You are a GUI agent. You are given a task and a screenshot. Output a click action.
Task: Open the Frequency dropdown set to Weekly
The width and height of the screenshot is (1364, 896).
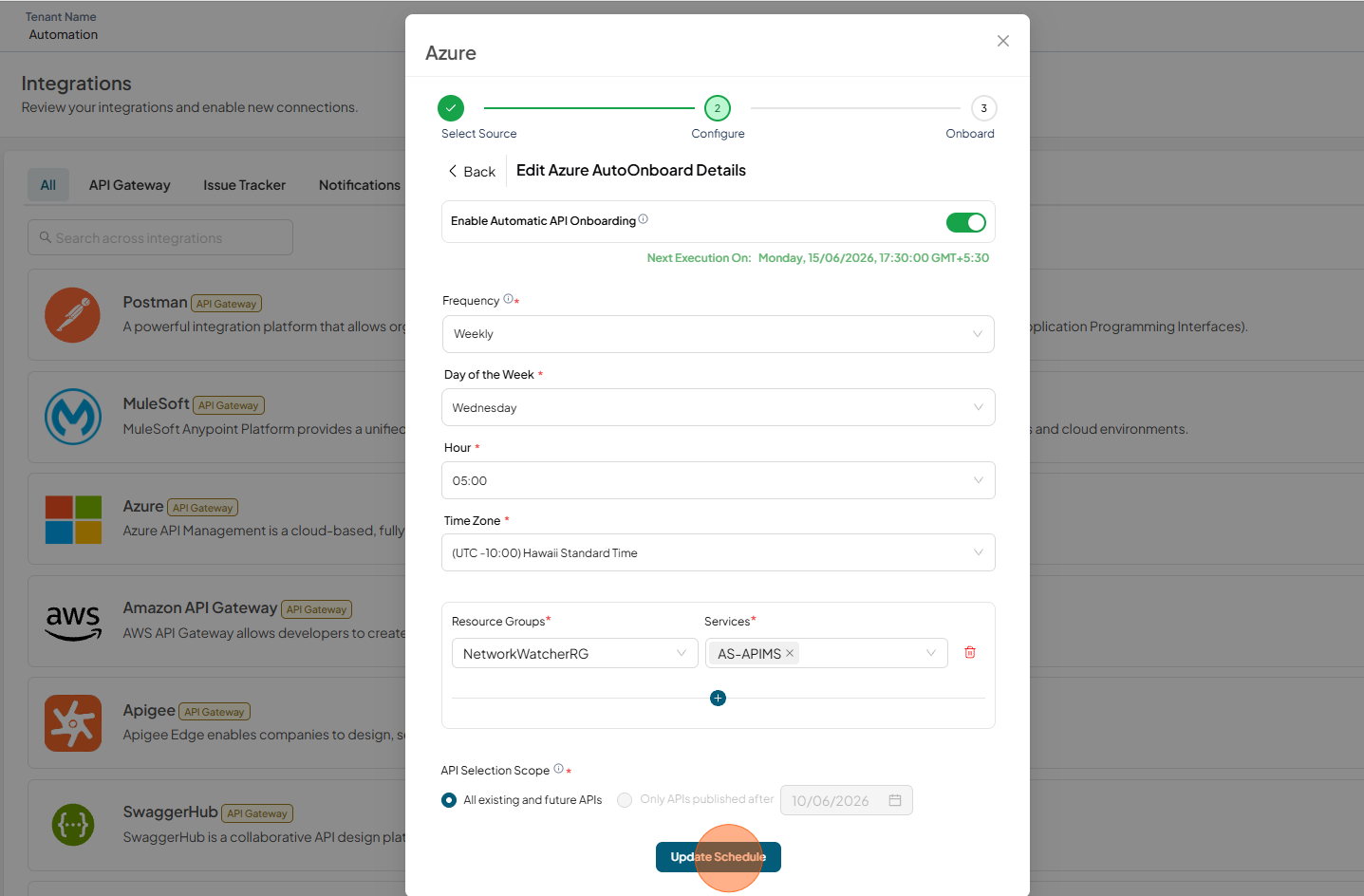point(719,334)
